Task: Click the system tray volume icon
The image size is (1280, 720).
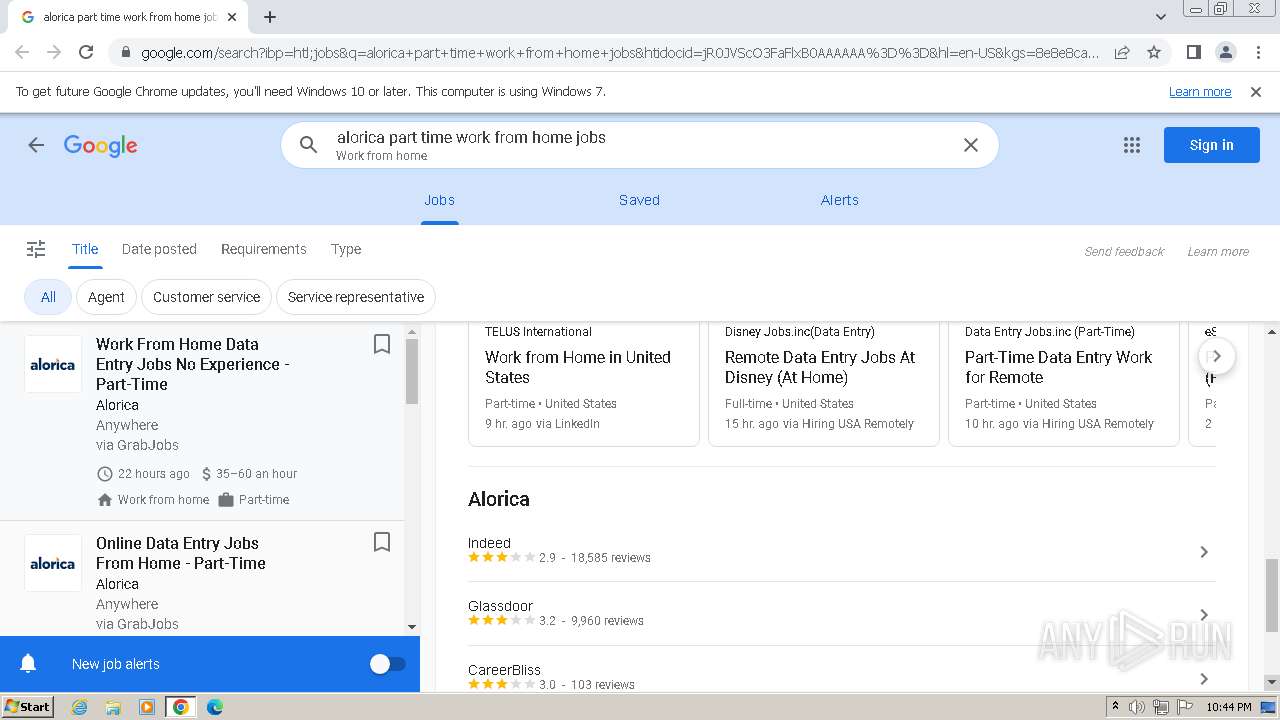Action: (x=1137, y=707)
